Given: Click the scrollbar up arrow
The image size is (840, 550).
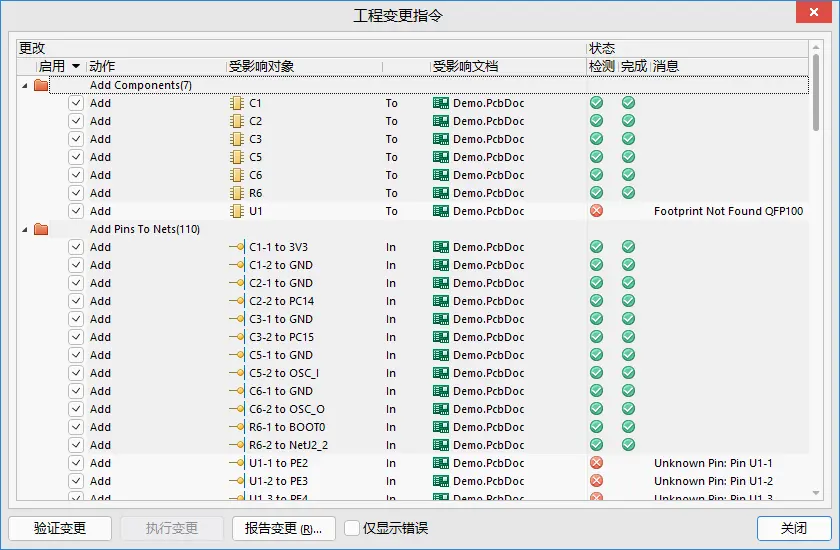Looking at the screenshot, I should pos(816,47).
